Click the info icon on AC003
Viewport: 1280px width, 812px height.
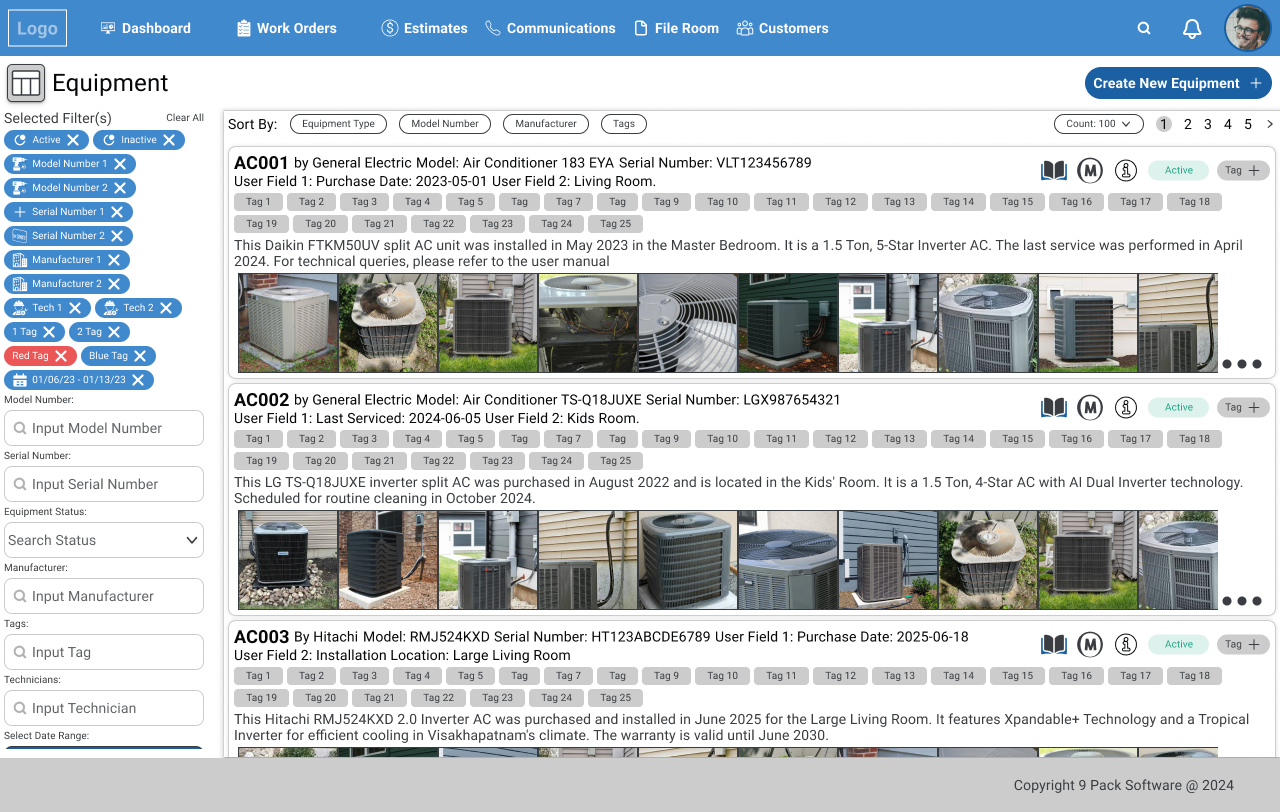click(1126, 644)
